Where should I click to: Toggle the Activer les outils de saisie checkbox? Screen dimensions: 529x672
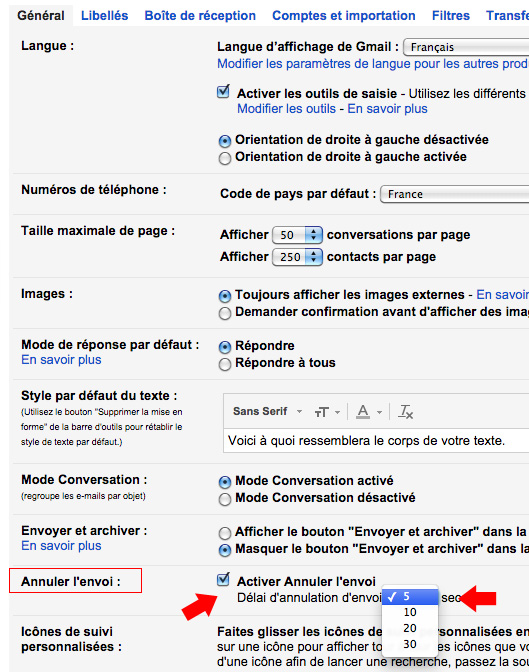pos(223,92)
